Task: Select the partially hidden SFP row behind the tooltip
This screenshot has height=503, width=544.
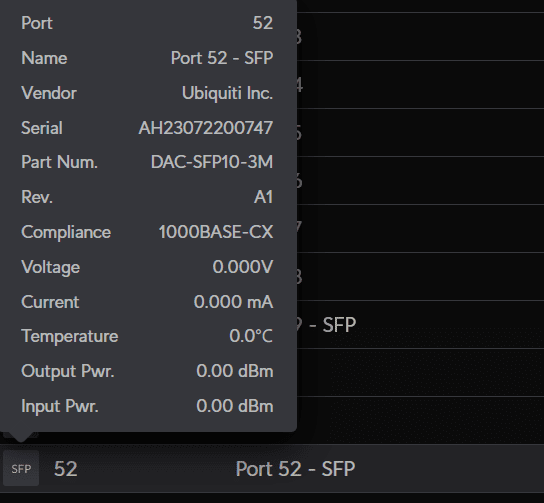Action: 420,324
